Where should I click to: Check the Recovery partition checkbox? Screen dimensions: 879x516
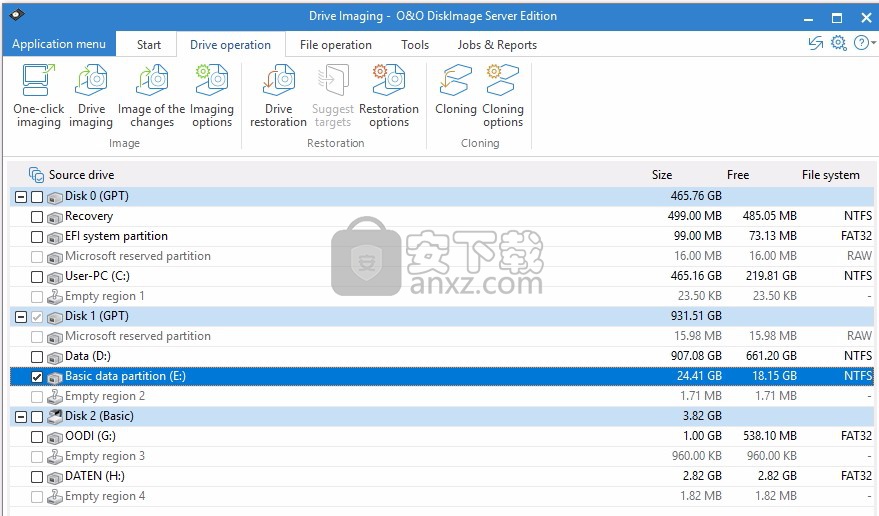pos(37,217)
